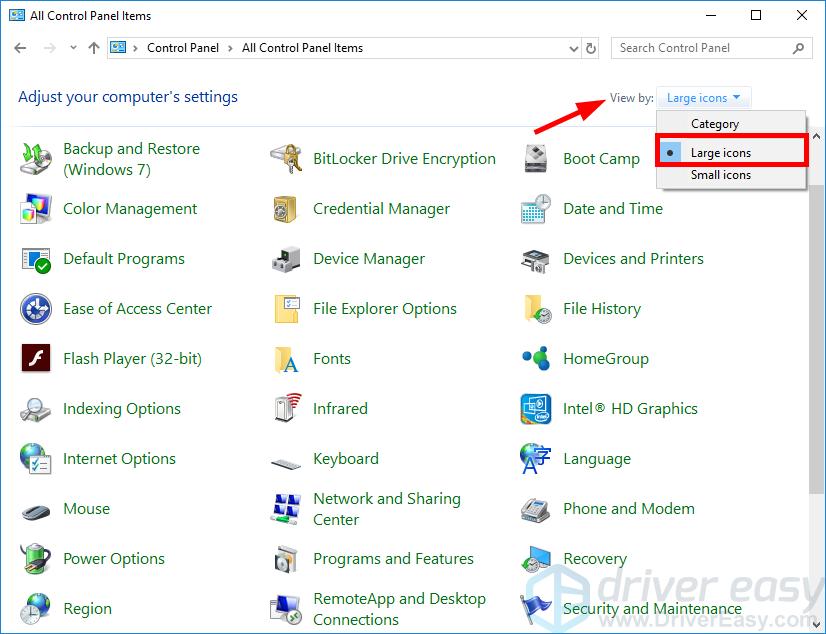Screen dimensions: 826x634
Task: Open the Recovery icon
Action: tap(536, 559)
